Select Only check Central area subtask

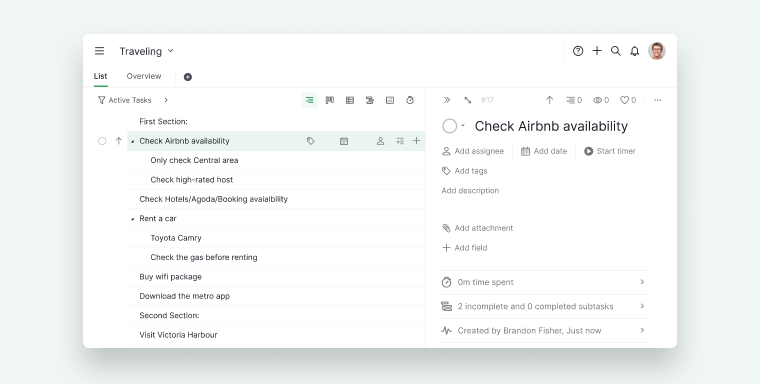[x=276, y=160]
